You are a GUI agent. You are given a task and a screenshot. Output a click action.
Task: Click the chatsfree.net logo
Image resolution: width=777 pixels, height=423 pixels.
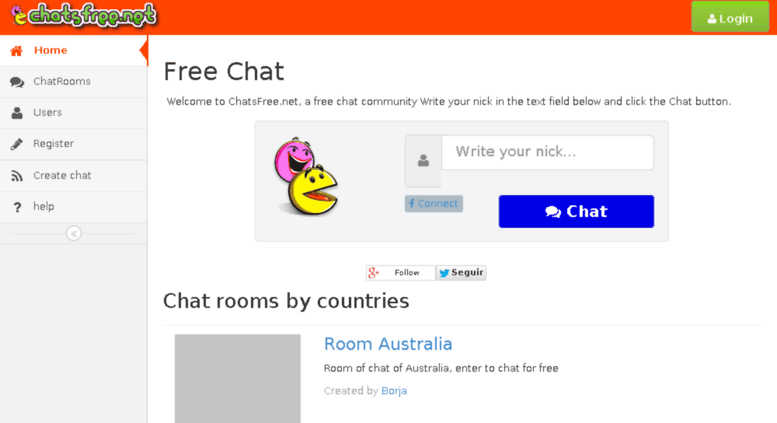point(84,15)
